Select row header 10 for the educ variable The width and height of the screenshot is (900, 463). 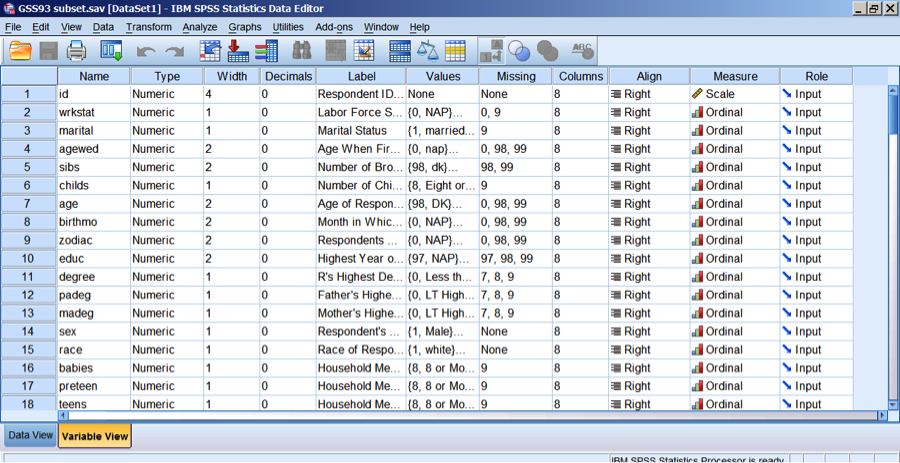[29, 259]
